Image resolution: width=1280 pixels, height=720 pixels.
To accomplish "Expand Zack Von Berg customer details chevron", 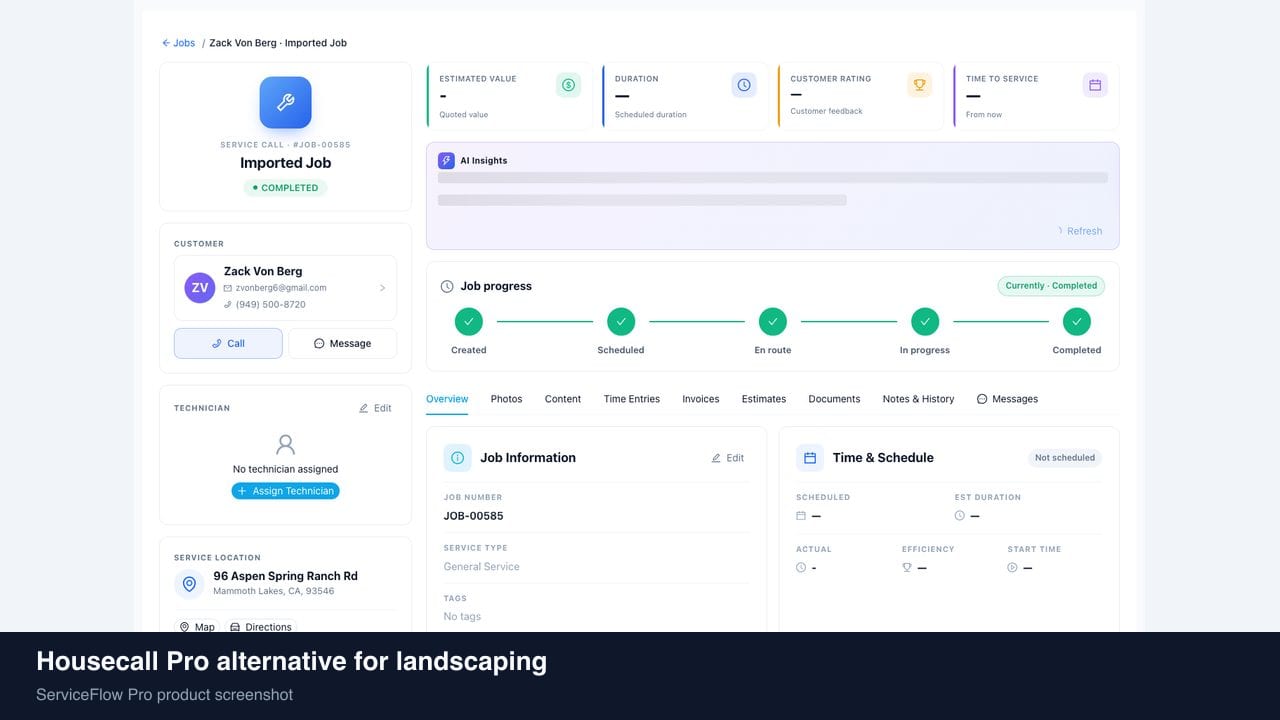I will coord(382,288).
